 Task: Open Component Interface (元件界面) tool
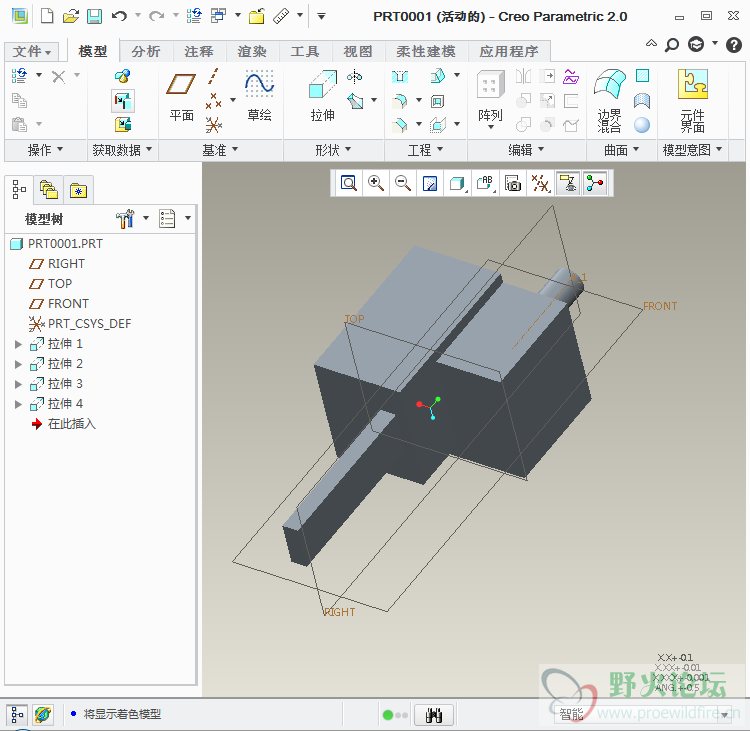pyautogui.click(x=693, y=100)
